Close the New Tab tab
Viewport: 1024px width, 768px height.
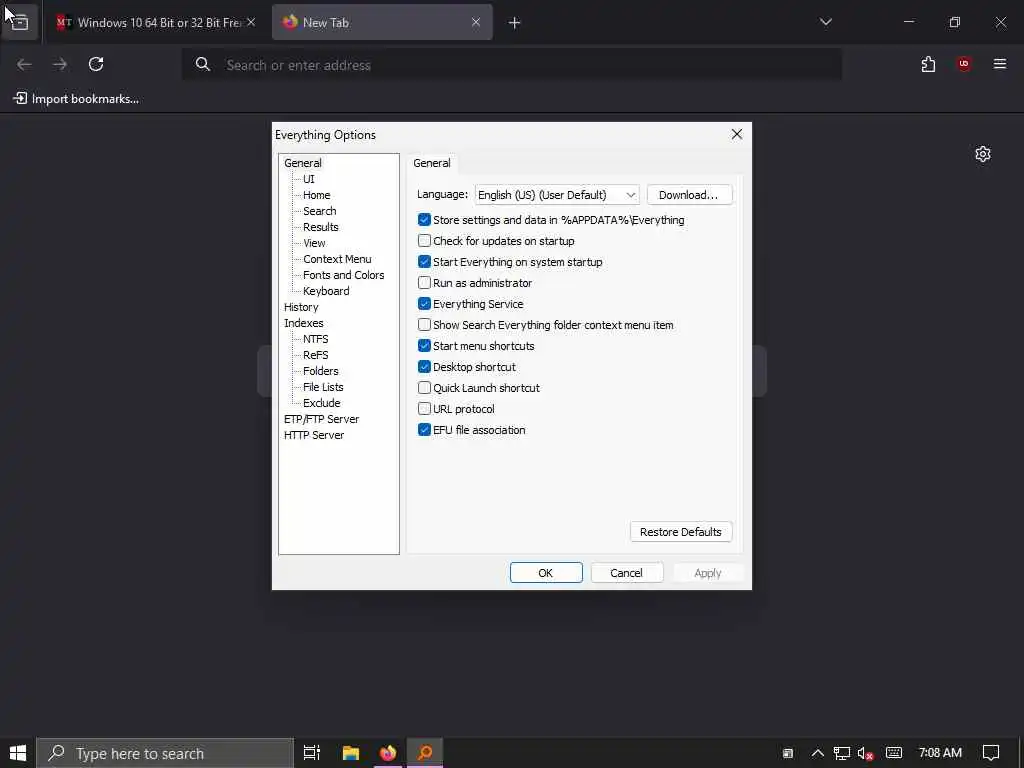[476, 22]
